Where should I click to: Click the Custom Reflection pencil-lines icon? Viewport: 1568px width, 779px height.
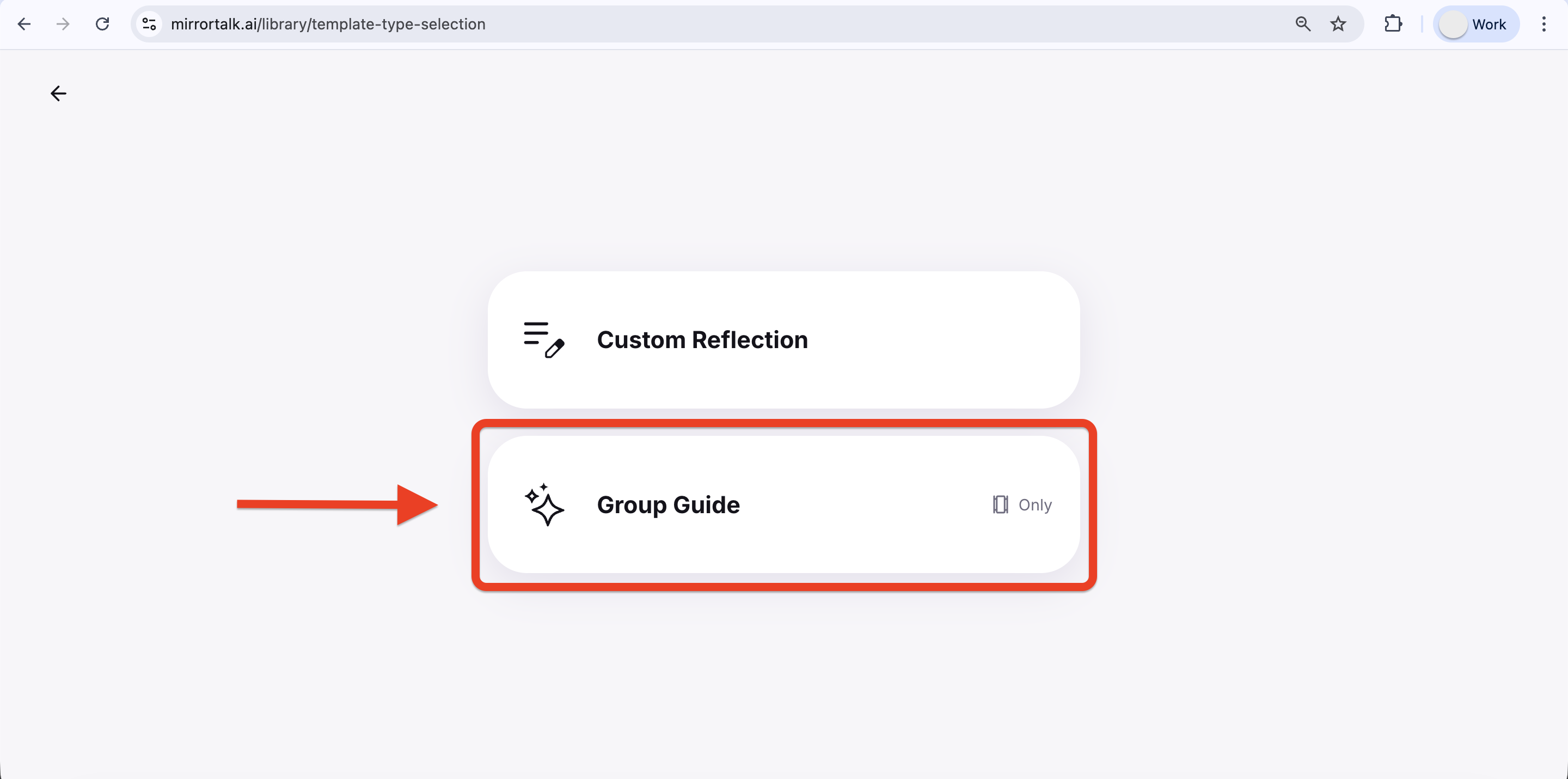pyautogui.click(x=543, y=340)
